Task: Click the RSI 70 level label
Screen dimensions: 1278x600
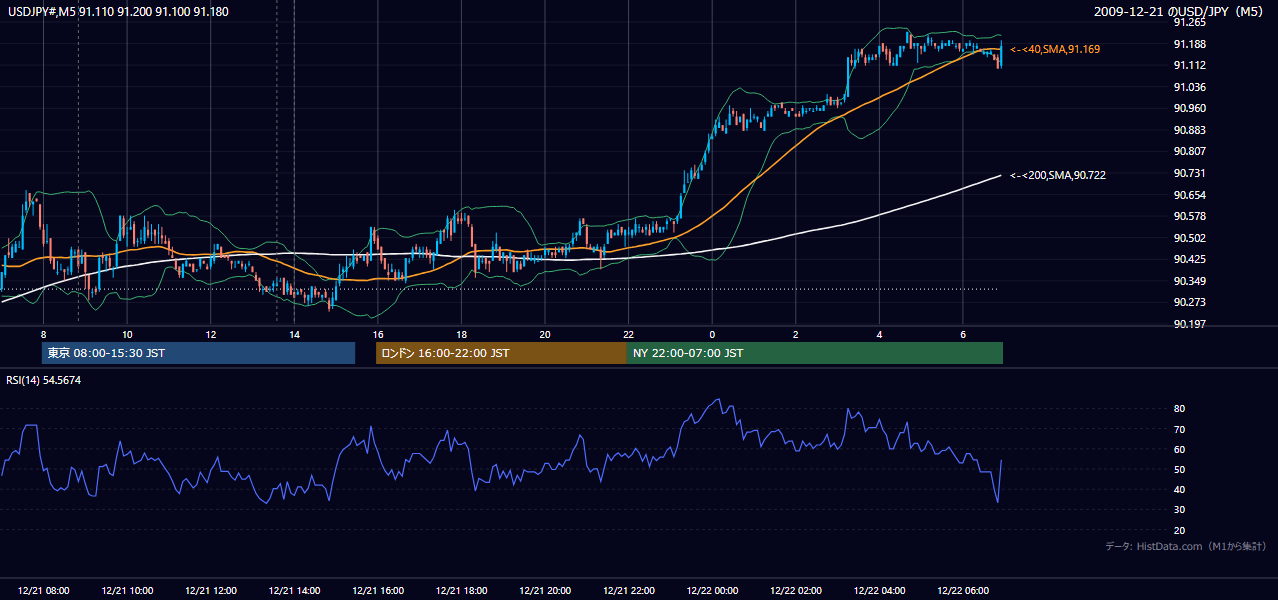Action: click(1180, 429)
